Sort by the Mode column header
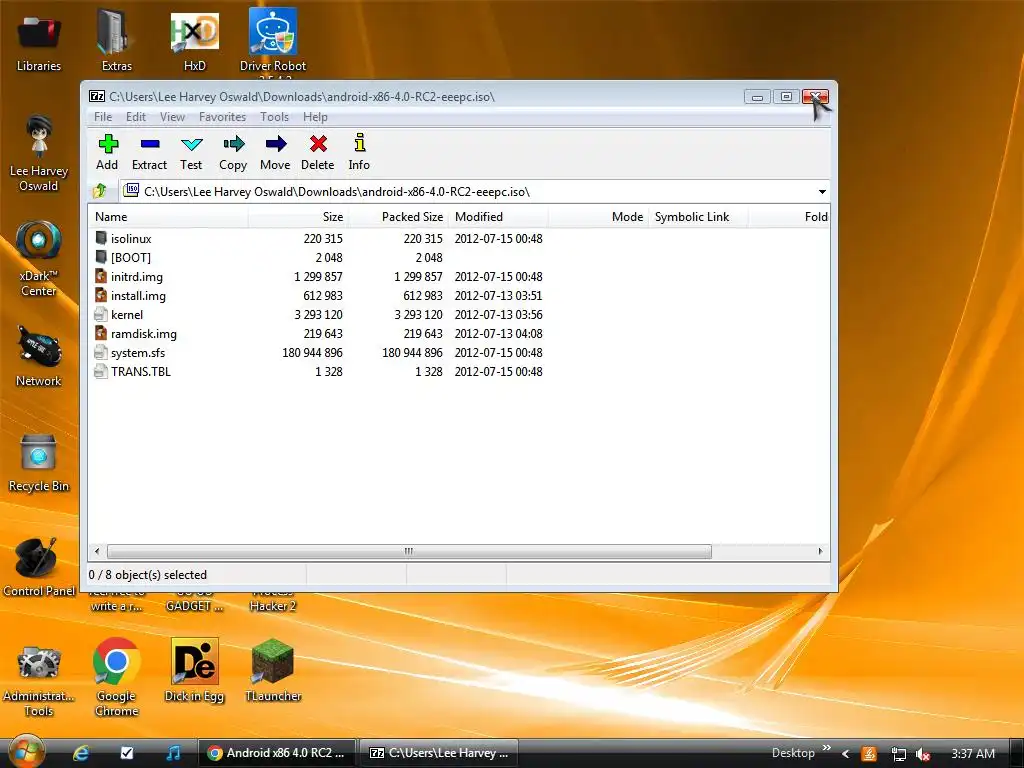This screenshot has width=1024, height=768. [x=598, y=217]
